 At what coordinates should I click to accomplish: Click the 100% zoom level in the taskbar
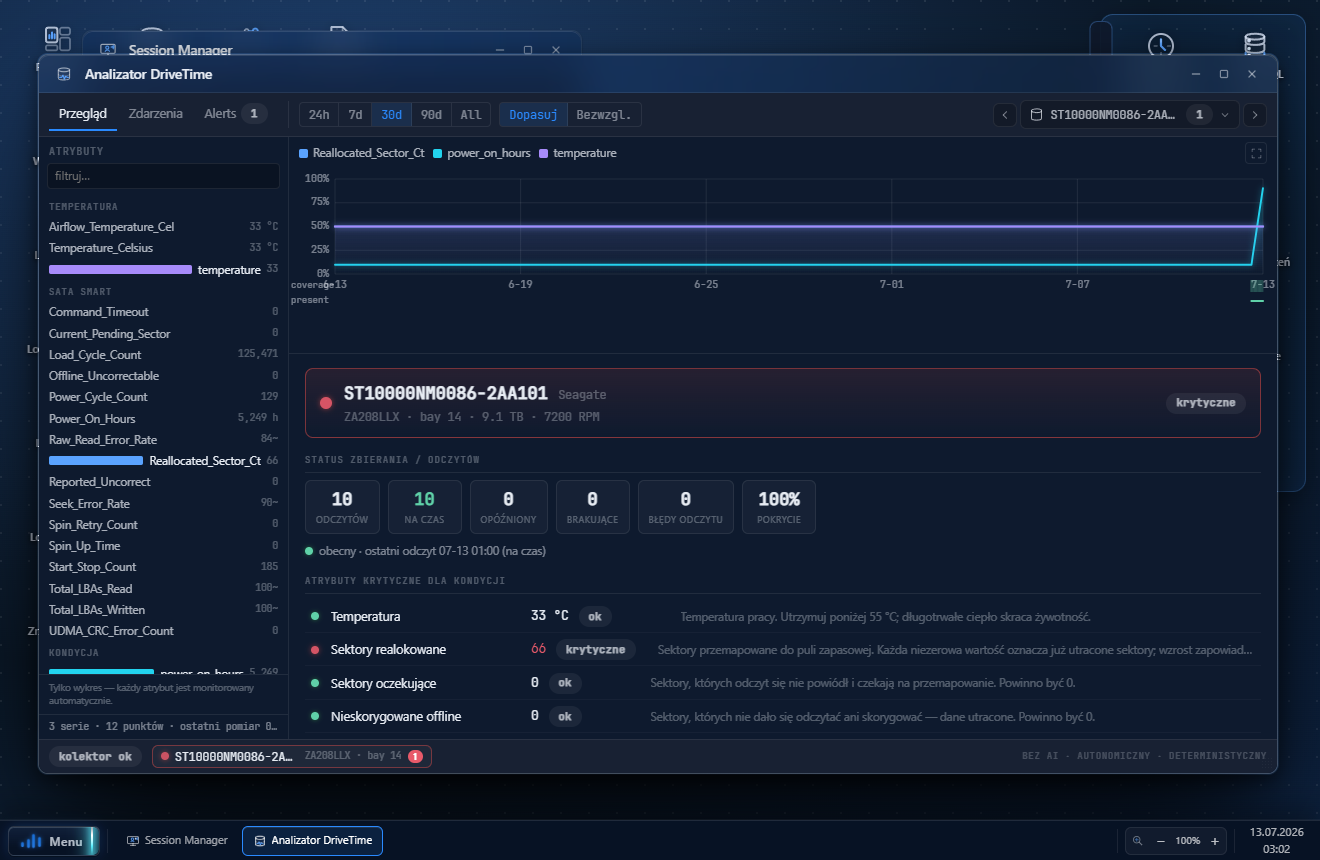[x=1188, y=841]
